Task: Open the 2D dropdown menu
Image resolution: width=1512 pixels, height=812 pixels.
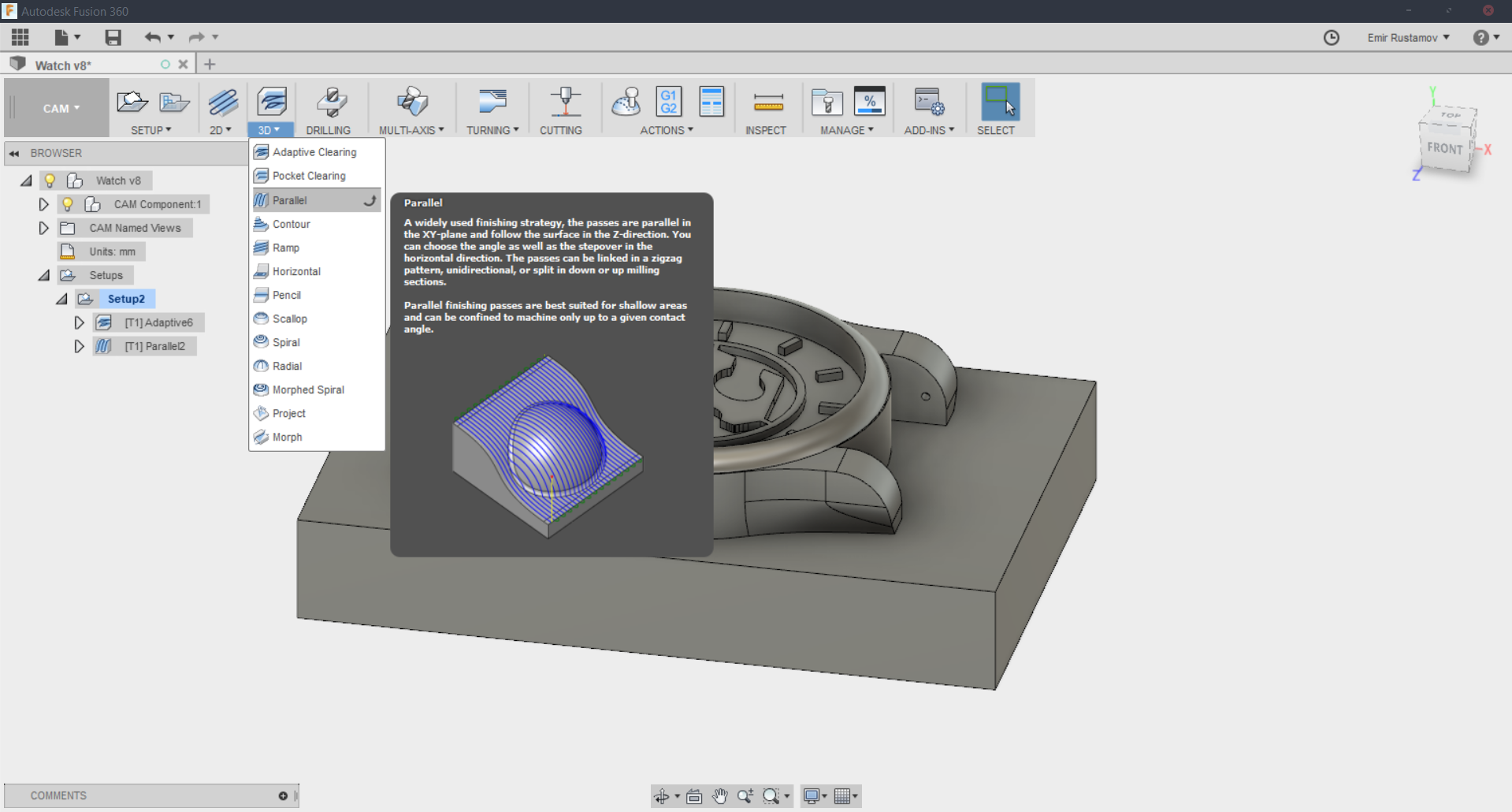Action: point(221,130)
